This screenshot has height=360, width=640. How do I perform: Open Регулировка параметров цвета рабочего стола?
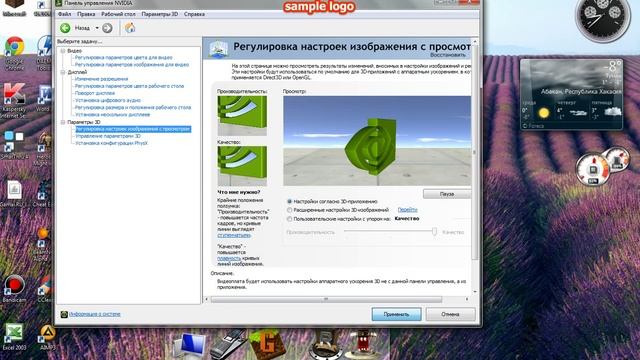129,86
